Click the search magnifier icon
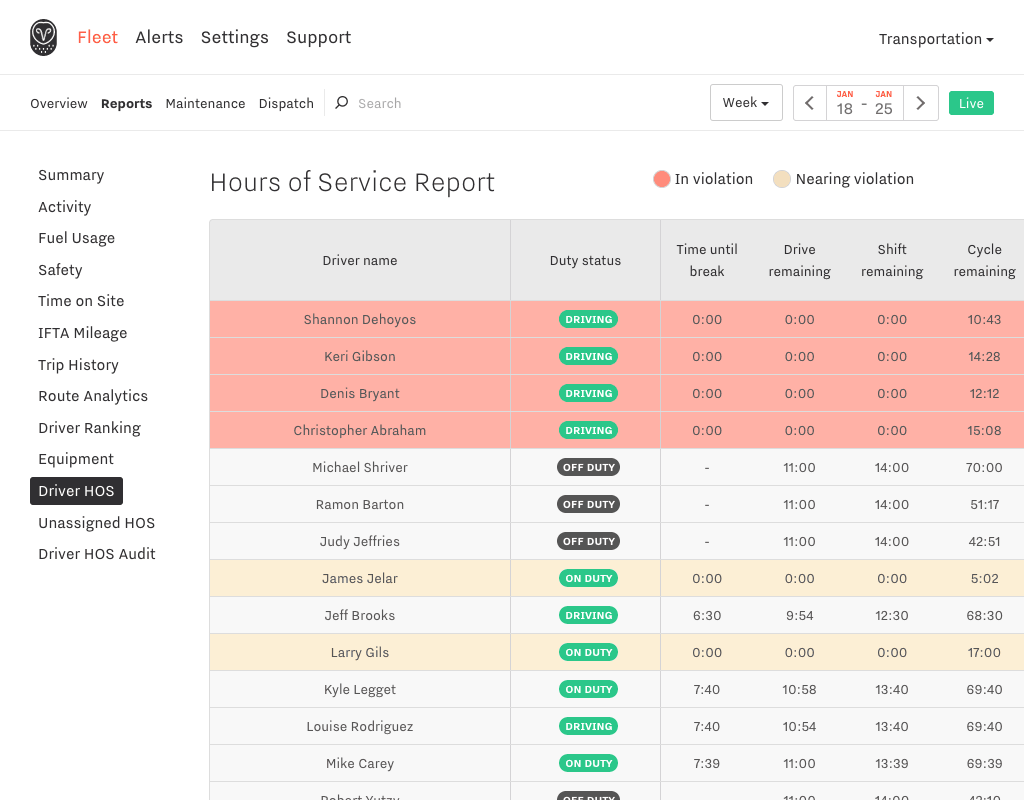 click(341, 103)
